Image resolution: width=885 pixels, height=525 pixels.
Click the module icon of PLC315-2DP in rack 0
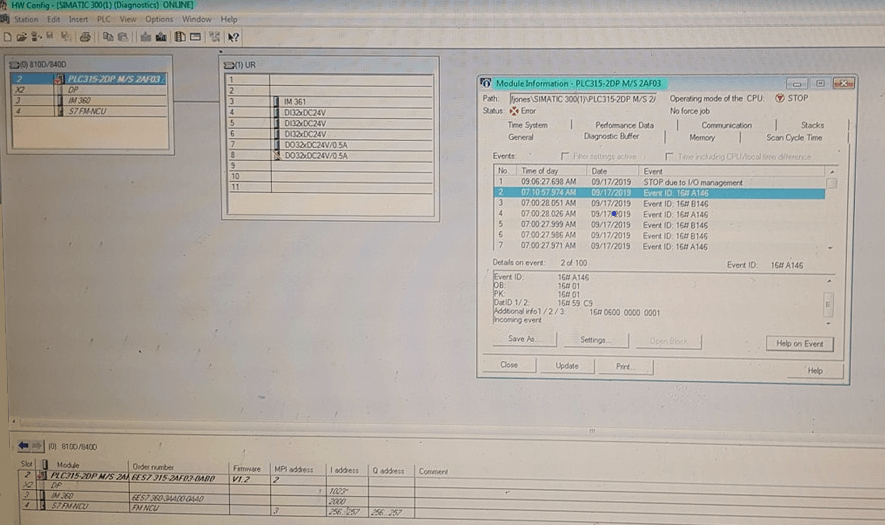[x=59, y=80]
